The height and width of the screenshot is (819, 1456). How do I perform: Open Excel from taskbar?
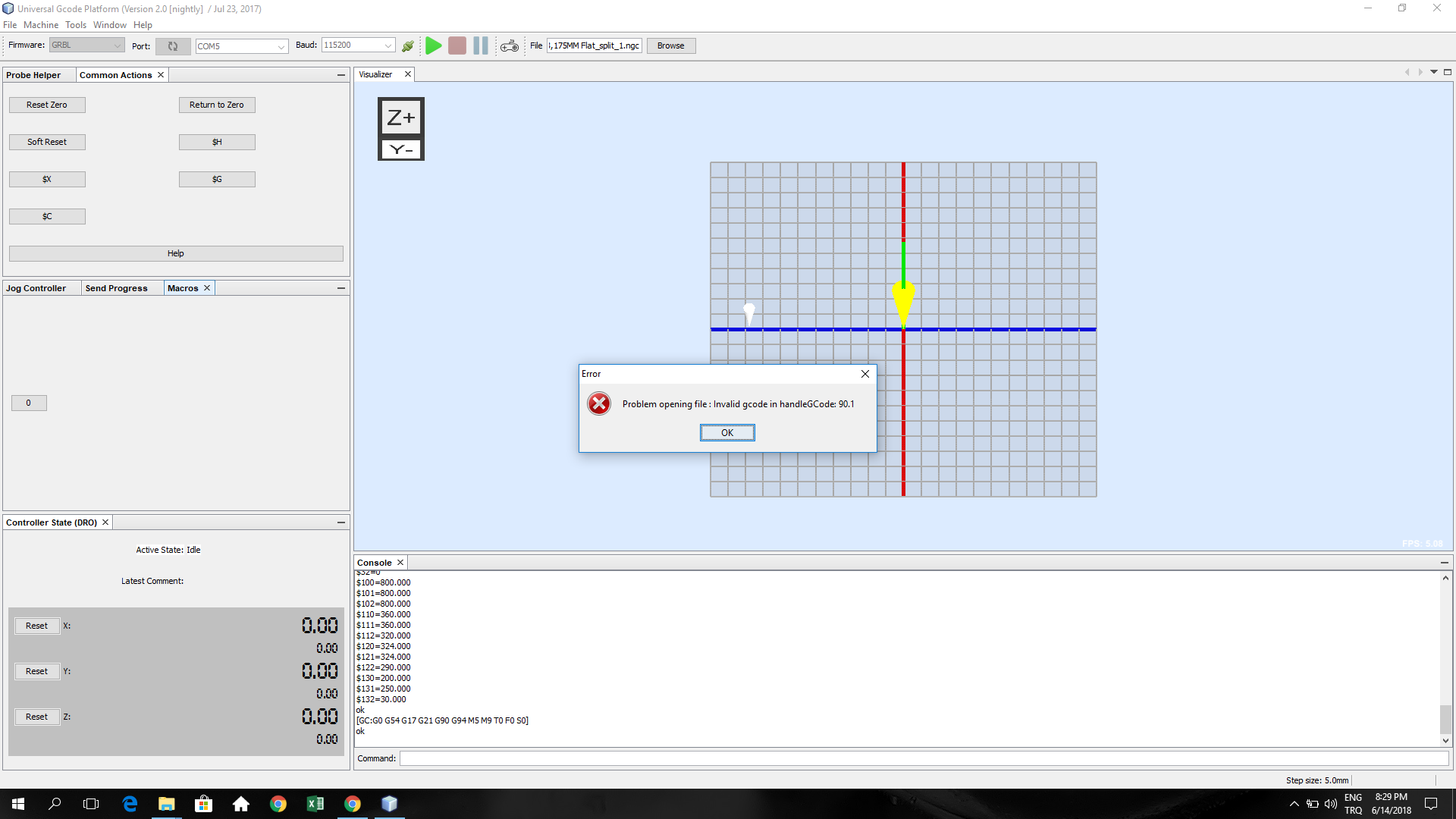[315, 804]
